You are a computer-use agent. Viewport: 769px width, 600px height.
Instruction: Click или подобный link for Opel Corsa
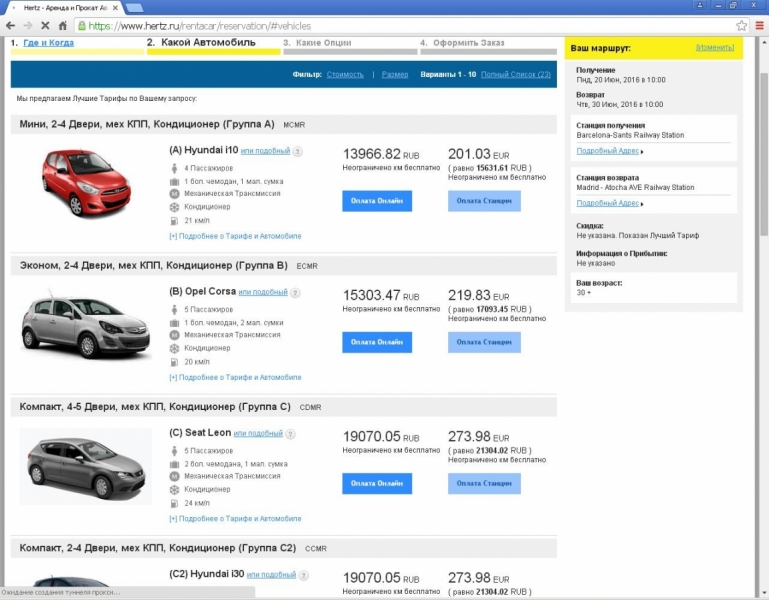tap(263, 292)
